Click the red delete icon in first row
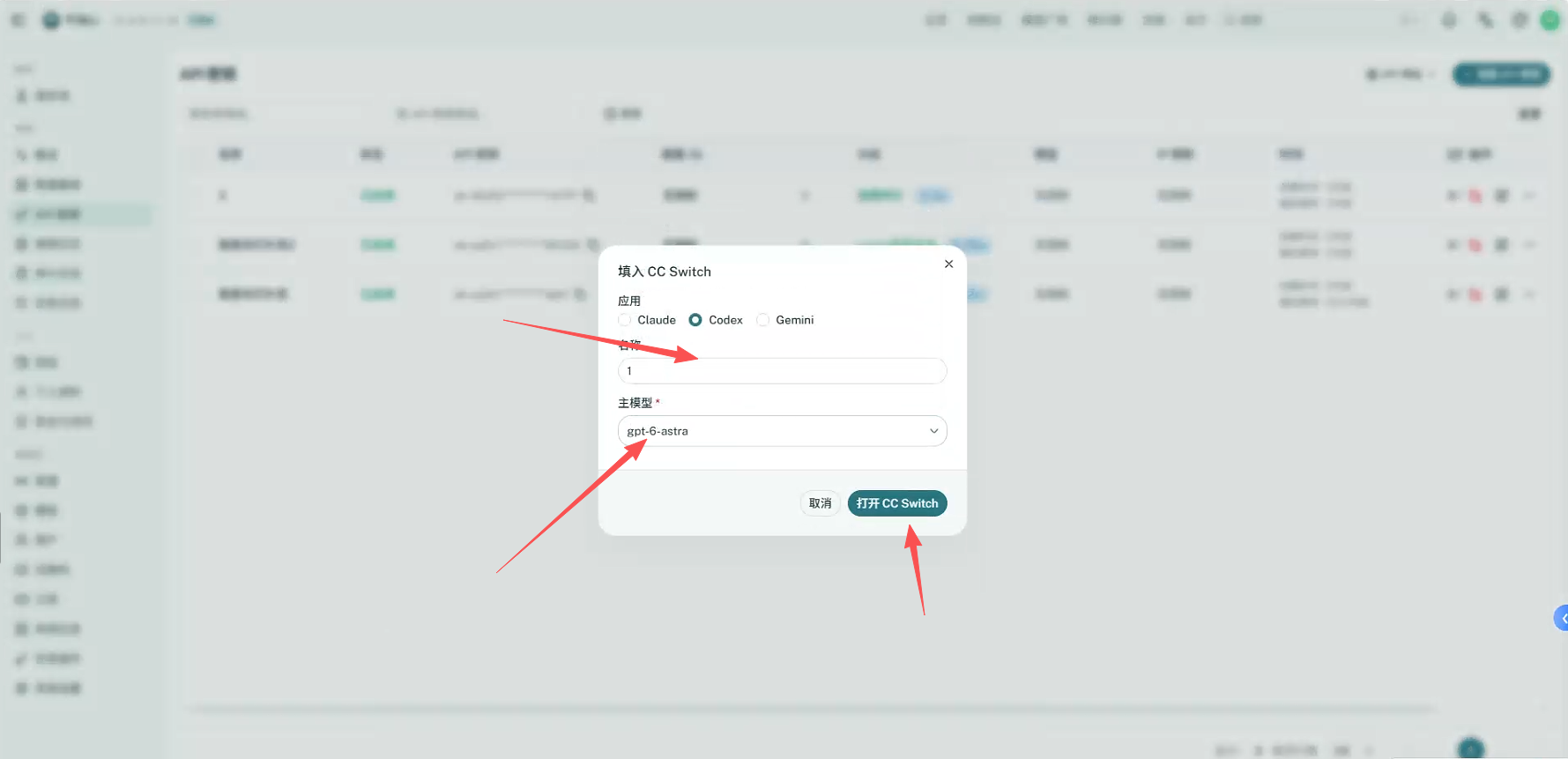This screenshot has width=1568, height=759. coord(1475,196)
